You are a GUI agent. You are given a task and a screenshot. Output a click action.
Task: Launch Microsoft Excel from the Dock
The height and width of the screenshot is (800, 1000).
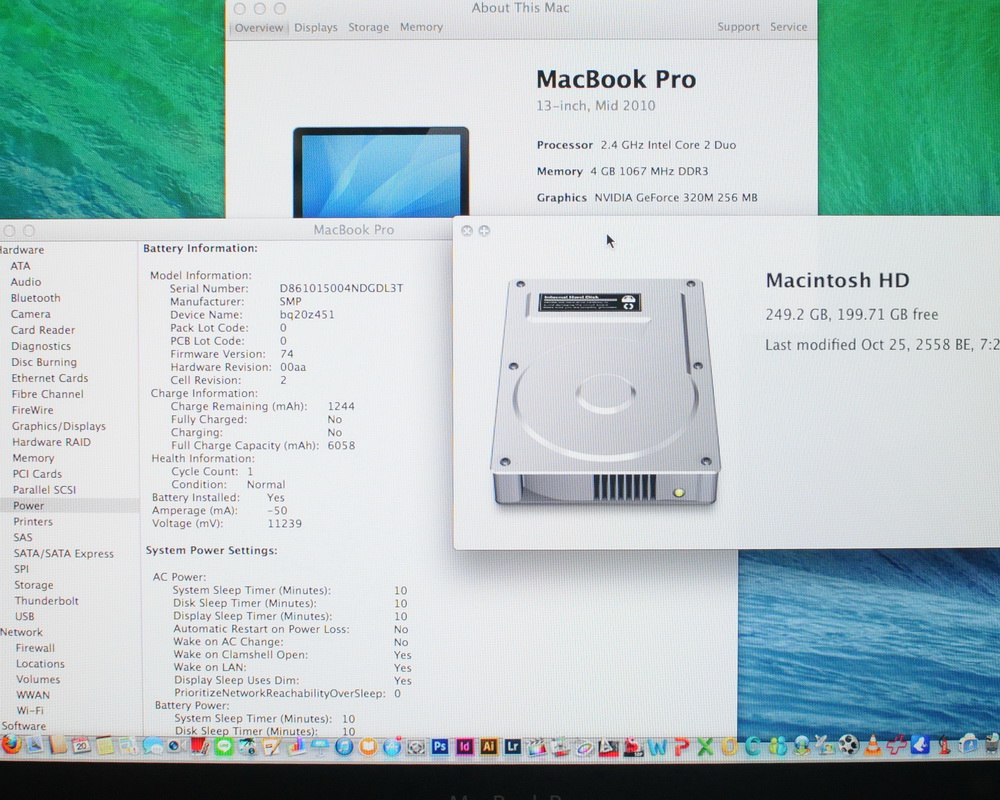(705, 746)
